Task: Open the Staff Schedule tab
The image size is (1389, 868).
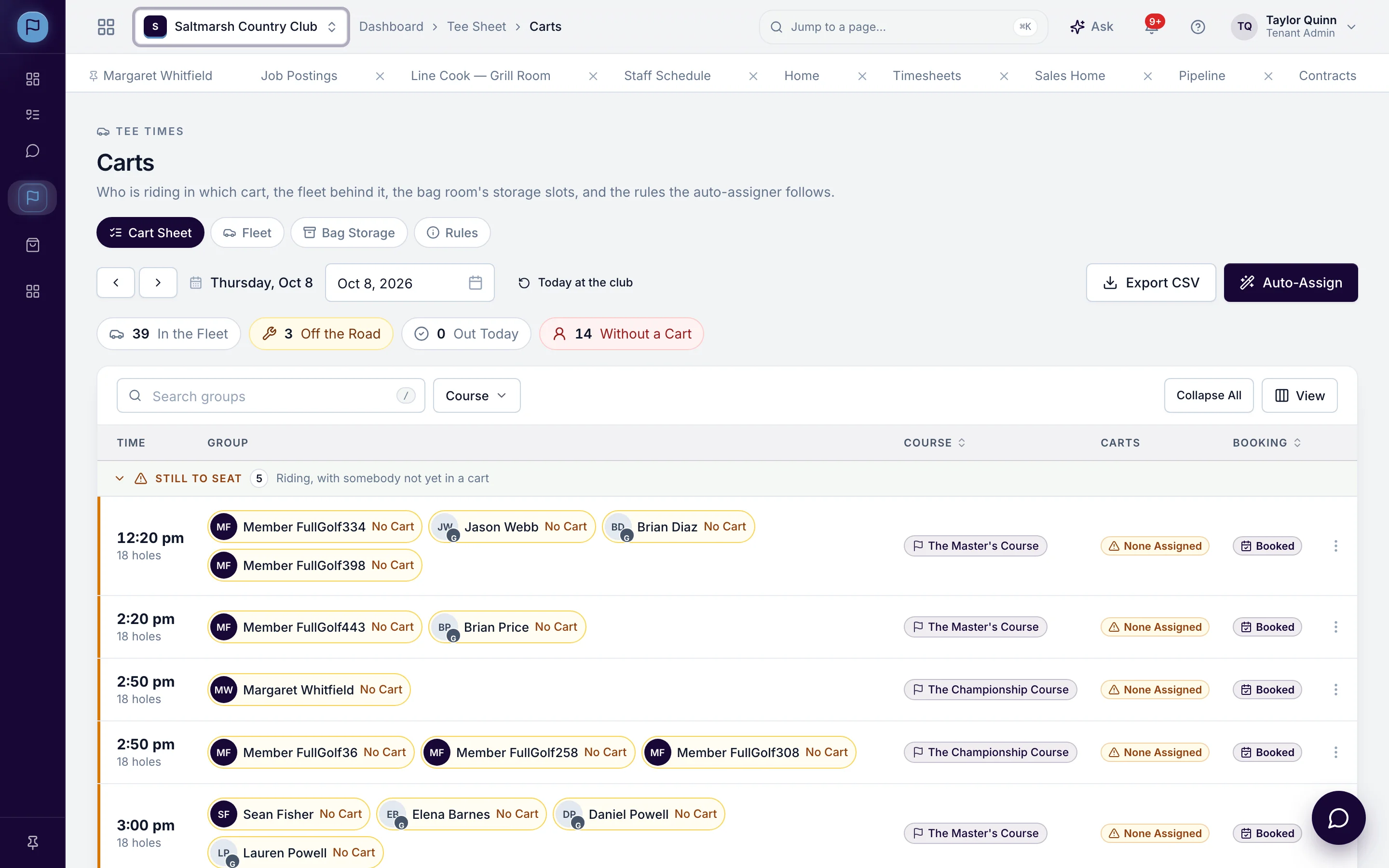Action: [x=667, y=76]
